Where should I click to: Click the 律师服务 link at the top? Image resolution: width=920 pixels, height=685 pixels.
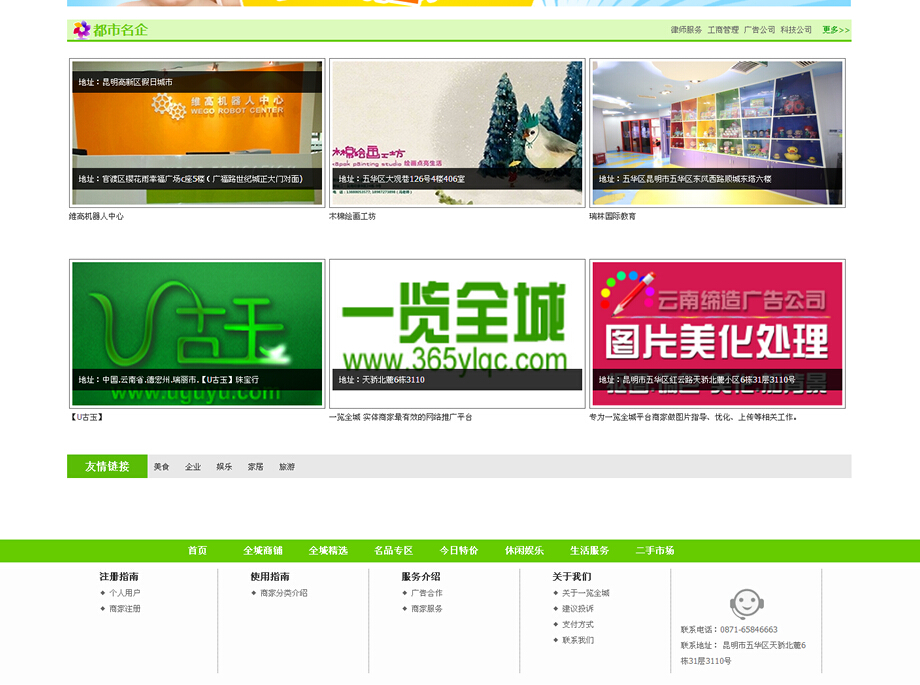[x=687, y=31]
